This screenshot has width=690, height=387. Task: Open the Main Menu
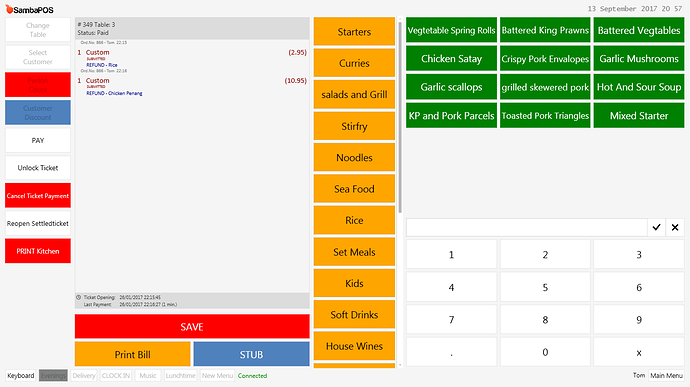pos(666,376)
